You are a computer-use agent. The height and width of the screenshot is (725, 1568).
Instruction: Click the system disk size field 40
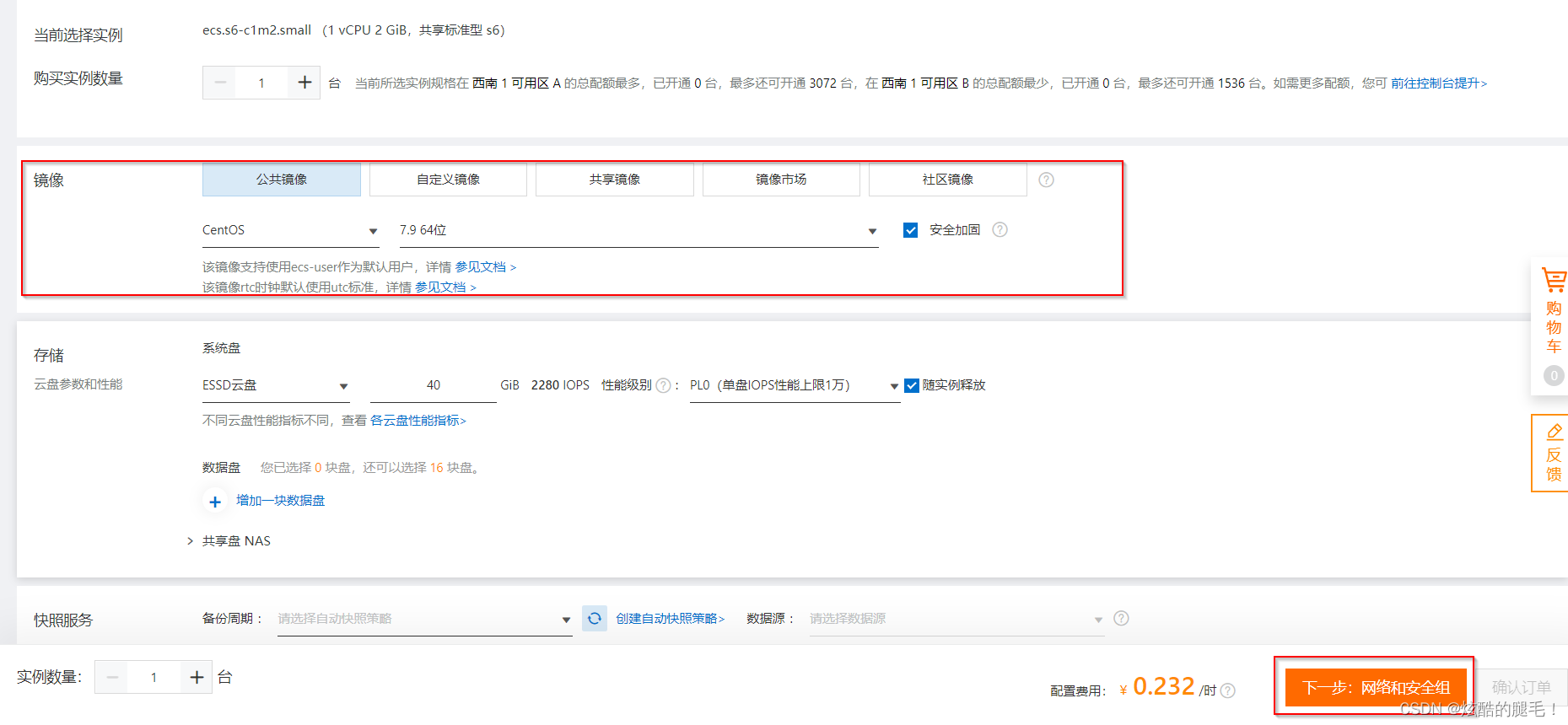[x=434, y=385]
